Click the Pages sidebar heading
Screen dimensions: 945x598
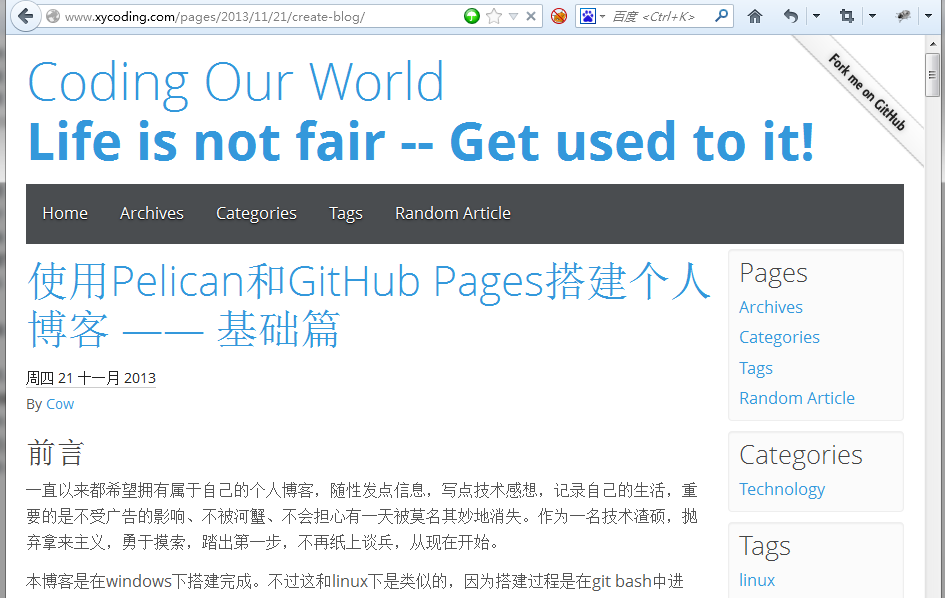coord(773,274)
